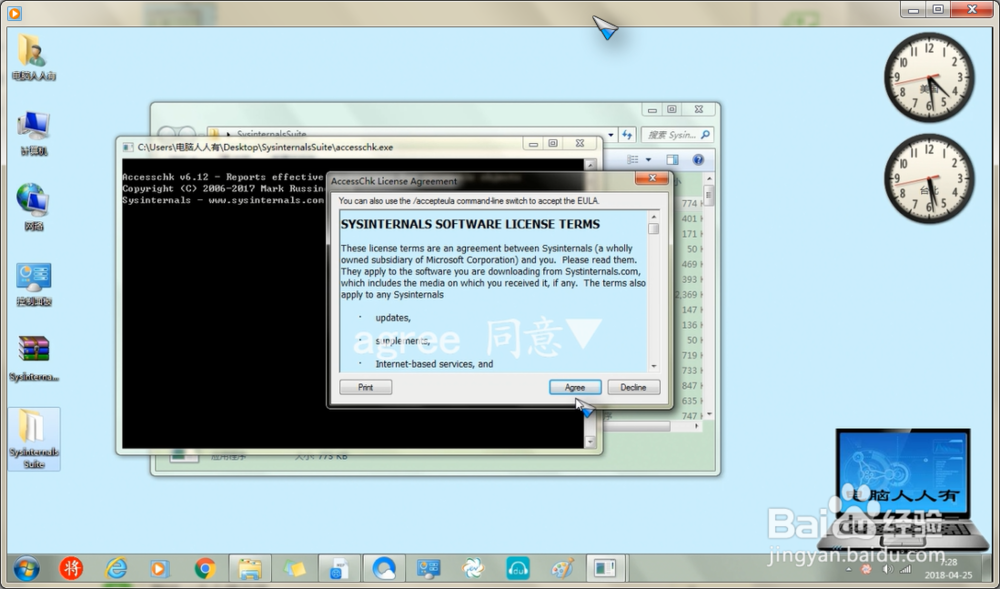Click the Explorer refresh button
1000x589 pixels.
(628, 135)
